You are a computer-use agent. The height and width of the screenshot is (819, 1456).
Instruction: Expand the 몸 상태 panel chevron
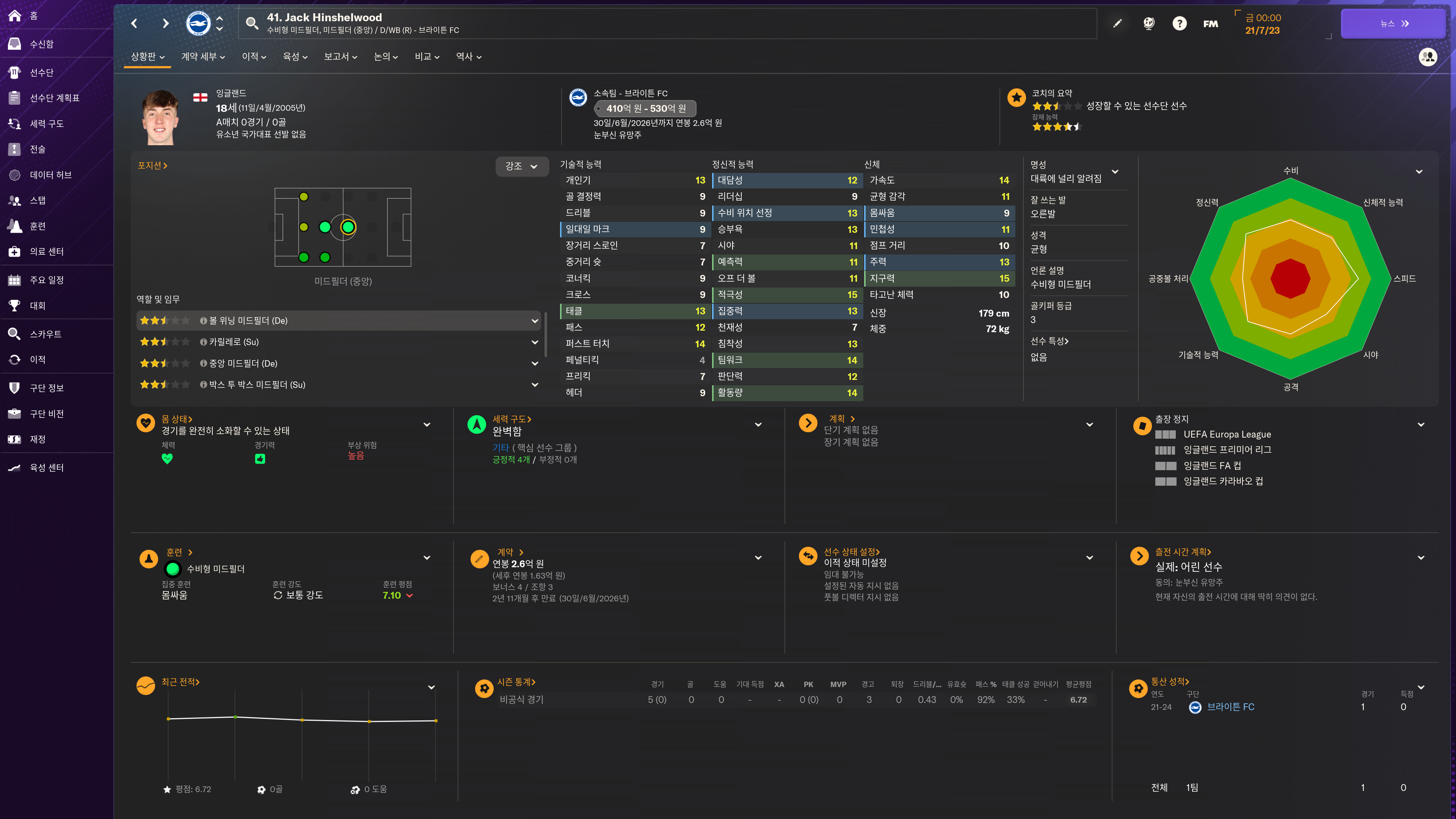pos(427,425)
